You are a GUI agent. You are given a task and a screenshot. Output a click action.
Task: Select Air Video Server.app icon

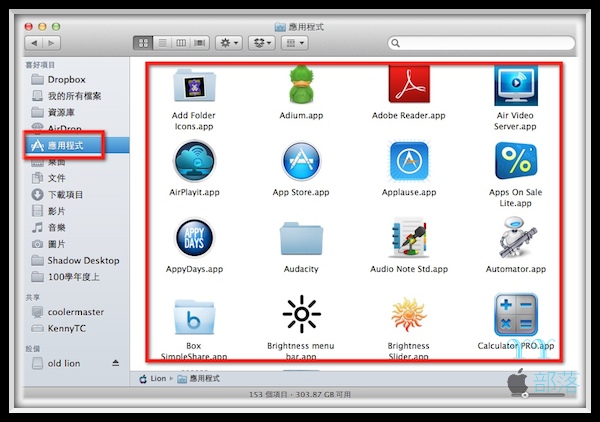(x=515, y=86)
